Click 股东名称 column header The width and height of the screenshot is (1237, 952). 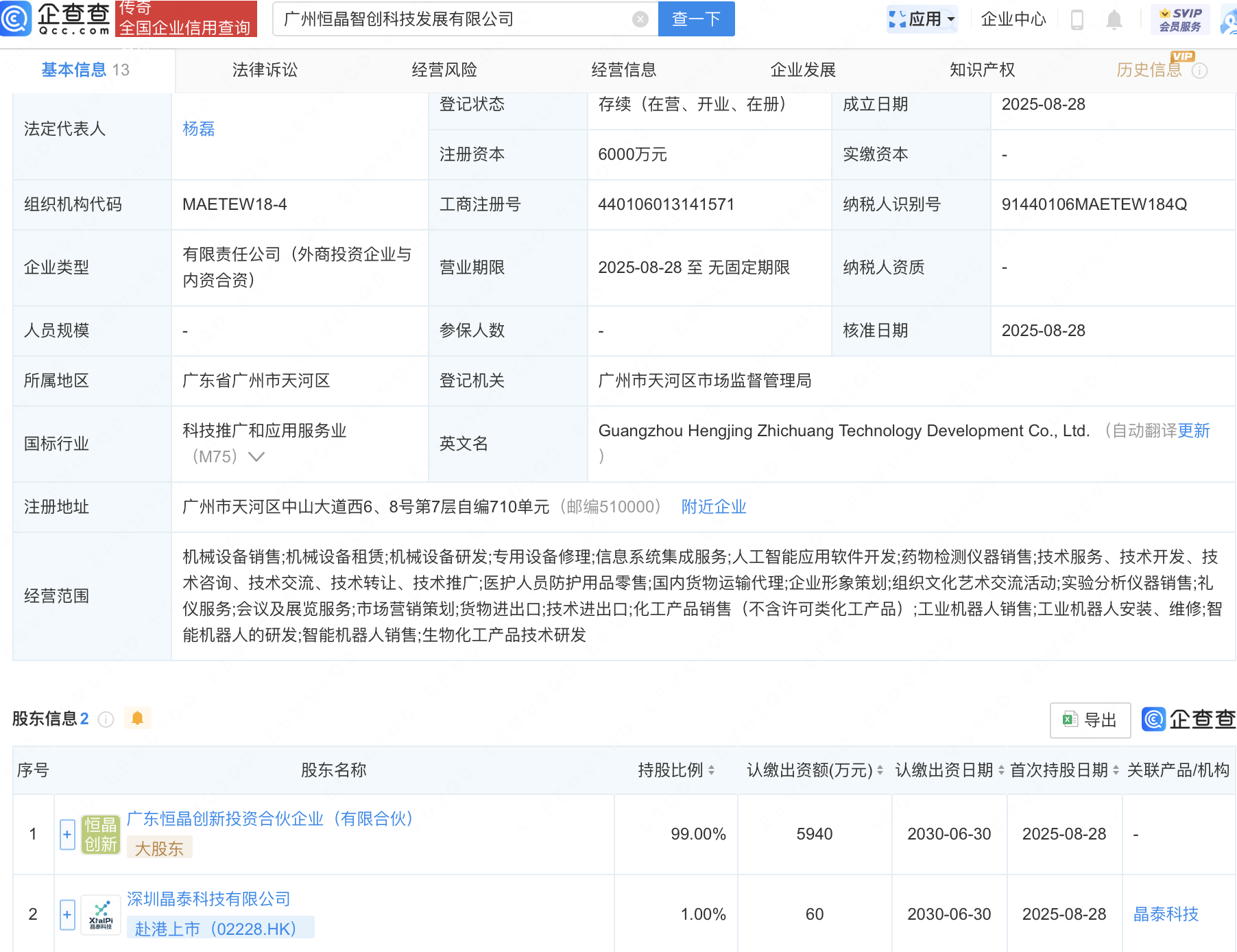tap(334, 770)
